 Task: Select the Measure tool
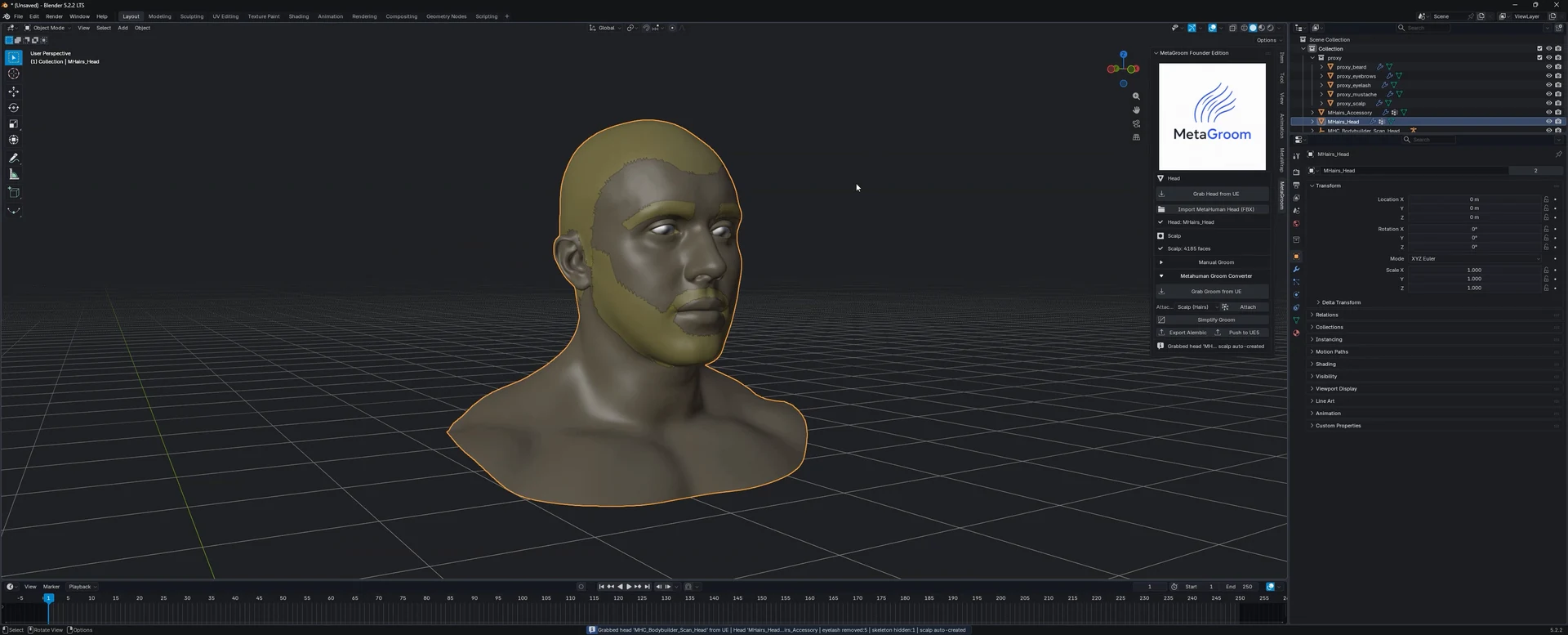[14, 174]
